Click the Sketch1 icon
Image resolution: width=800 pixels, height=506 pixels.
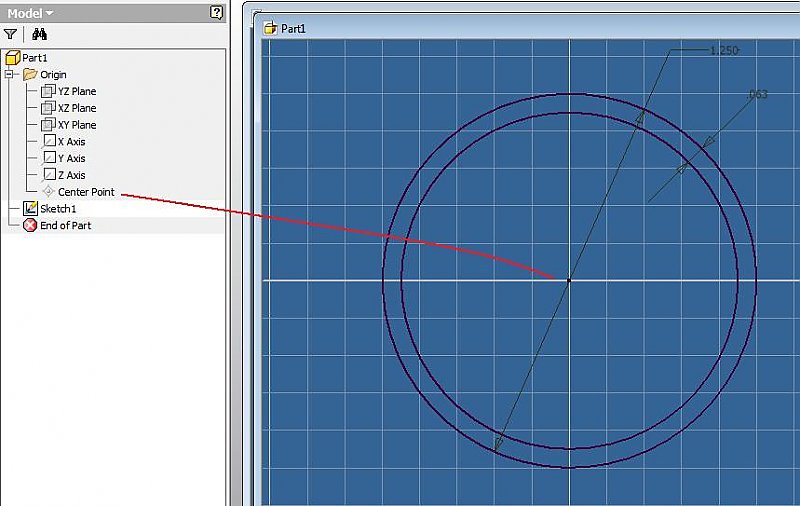pyautogui.click(x=30, y=208)
